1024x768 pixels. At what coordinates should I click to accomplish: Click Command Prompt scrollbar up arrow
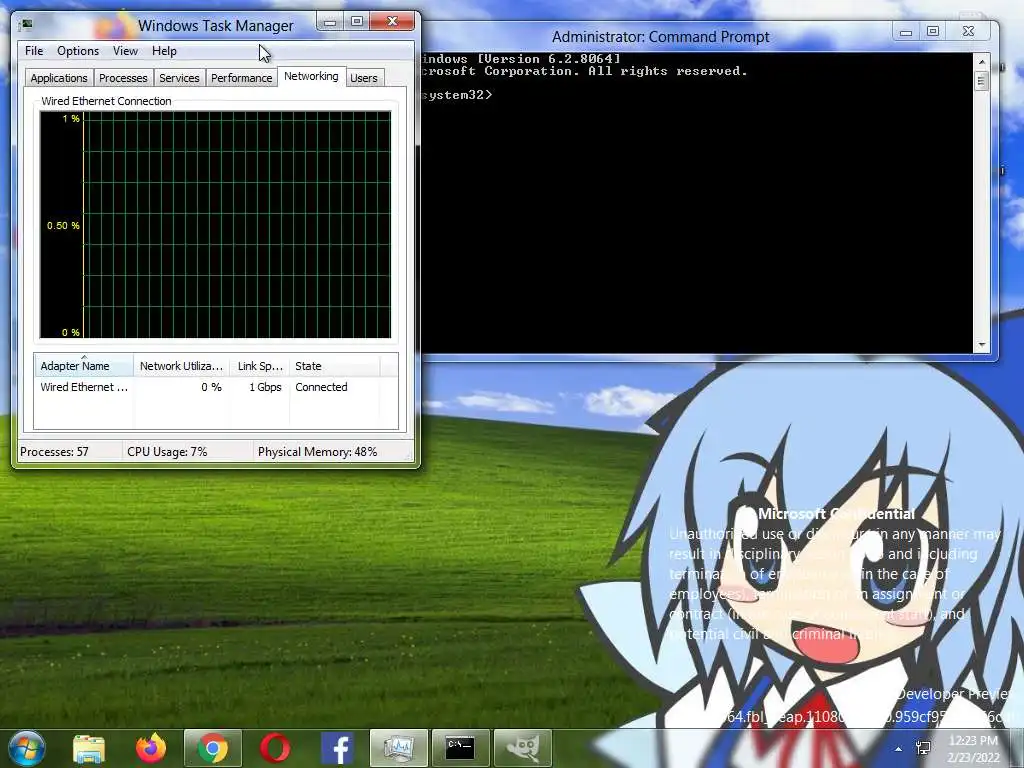point(981,61)
